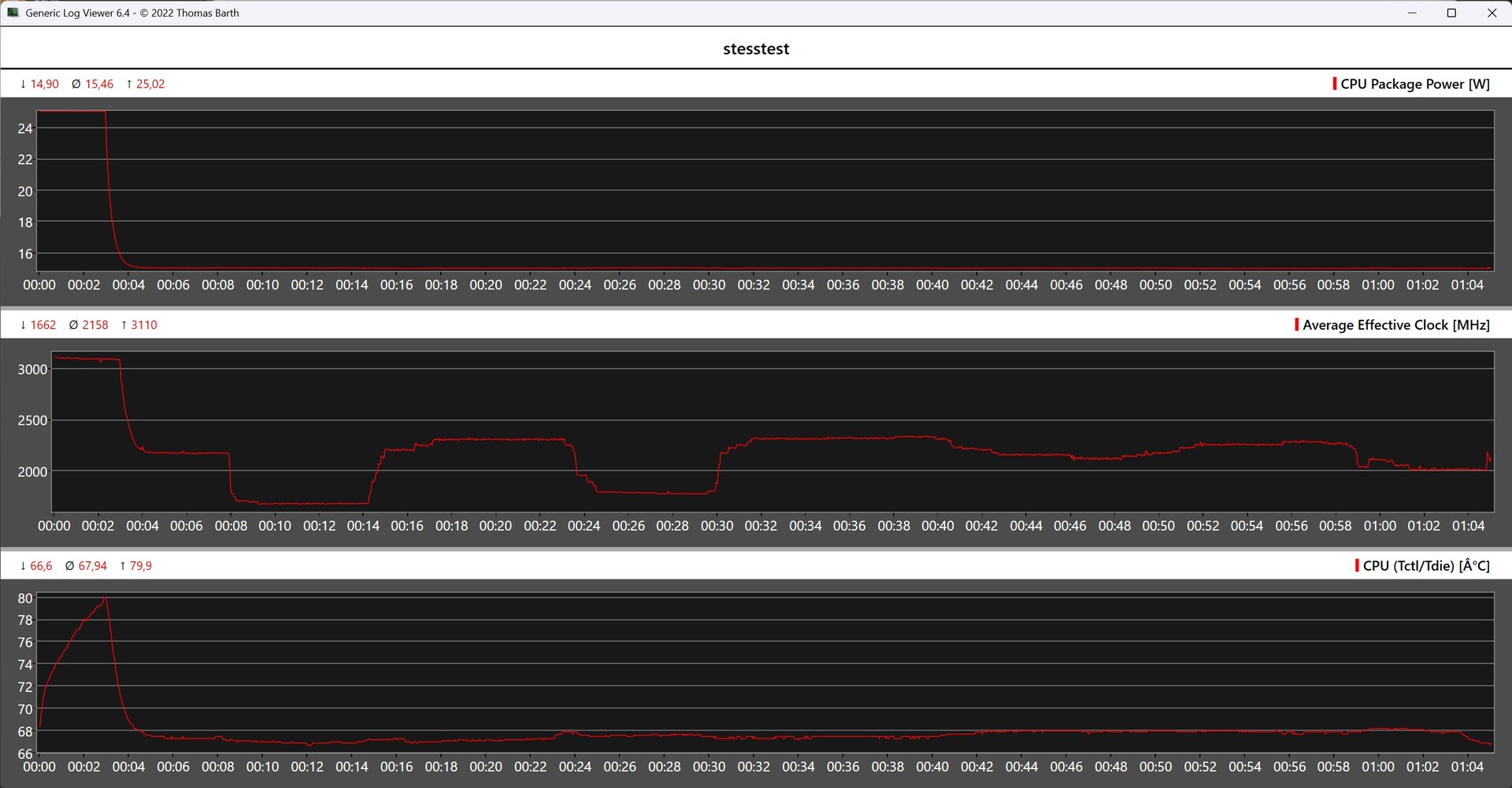
Task: Click the CPU temperature graph plot area
Action: coord(765,673)
